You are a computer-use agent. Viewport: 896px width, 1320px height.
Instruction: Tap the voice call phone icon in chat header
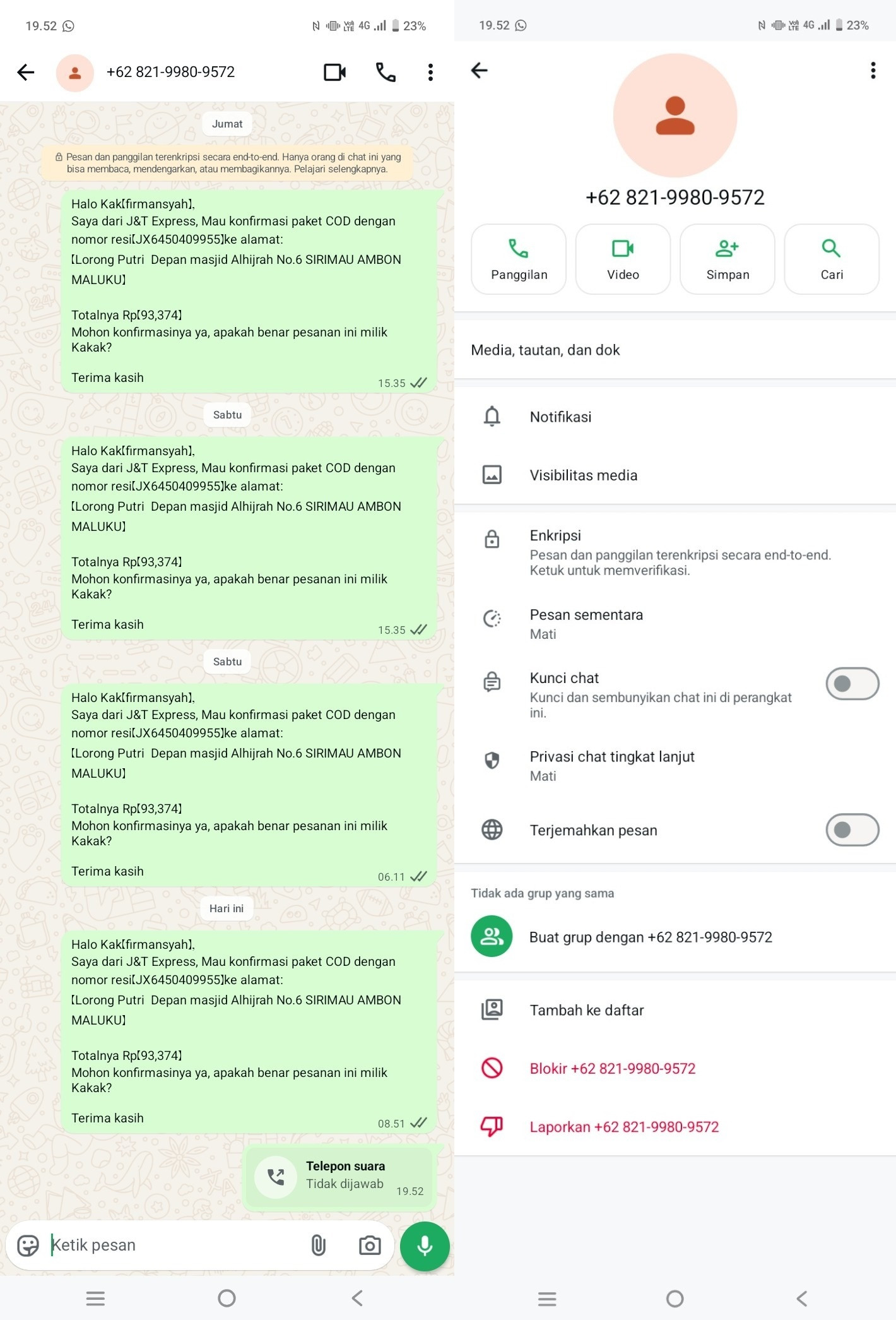point(386,72)
